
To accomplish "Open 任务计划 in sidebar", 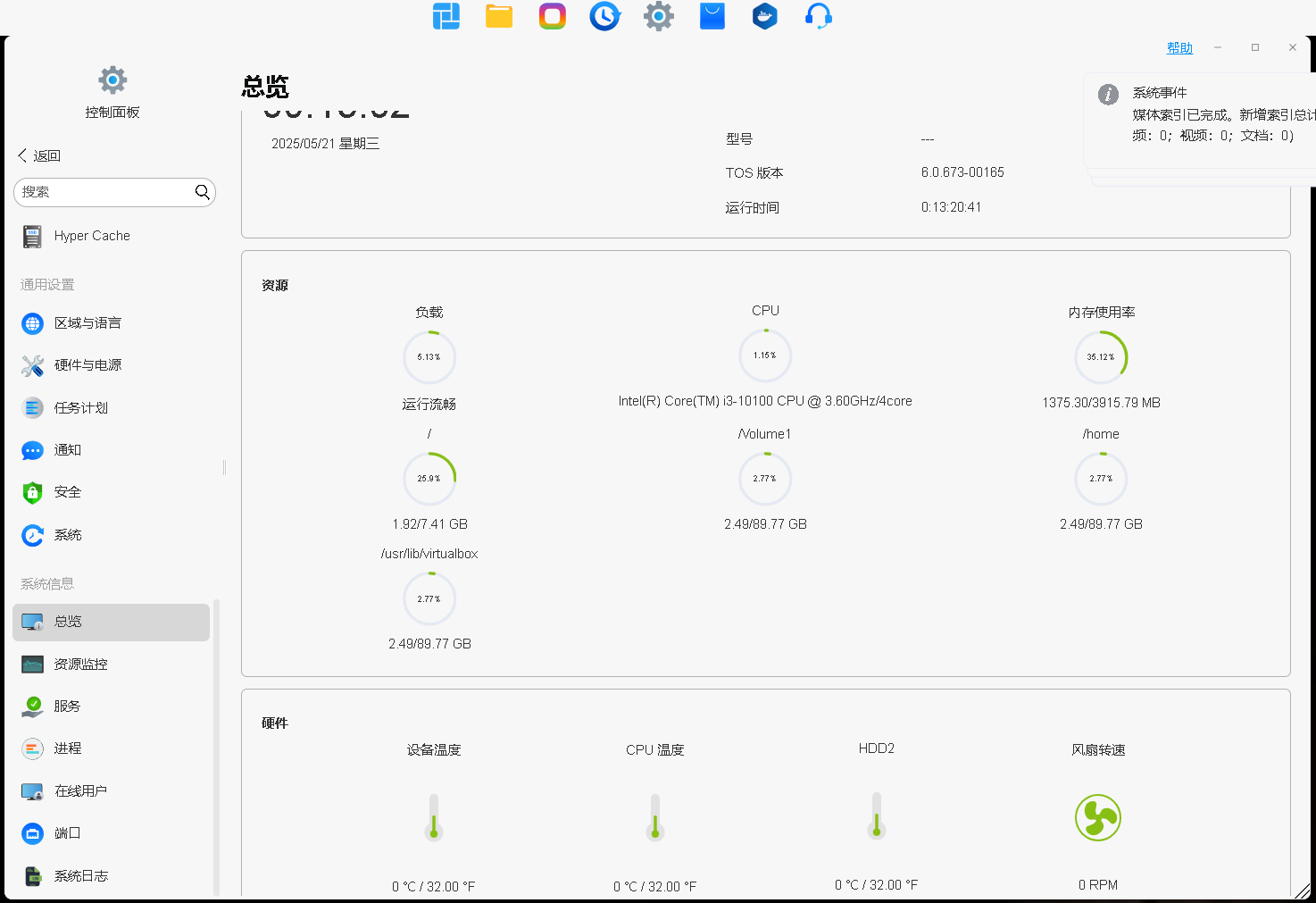I will (x=80, y=408).
